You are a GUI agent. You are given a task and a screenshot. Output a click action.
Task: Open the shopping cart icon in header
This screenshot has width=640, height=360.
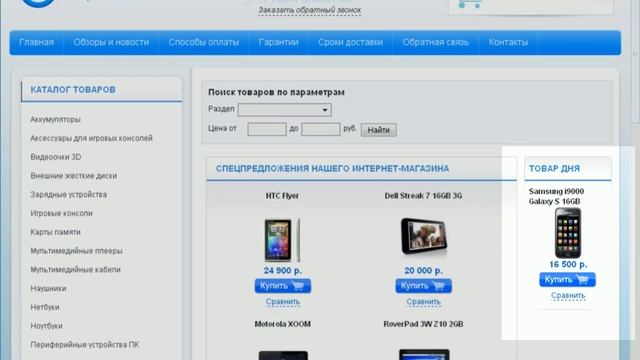pos(469,4)
